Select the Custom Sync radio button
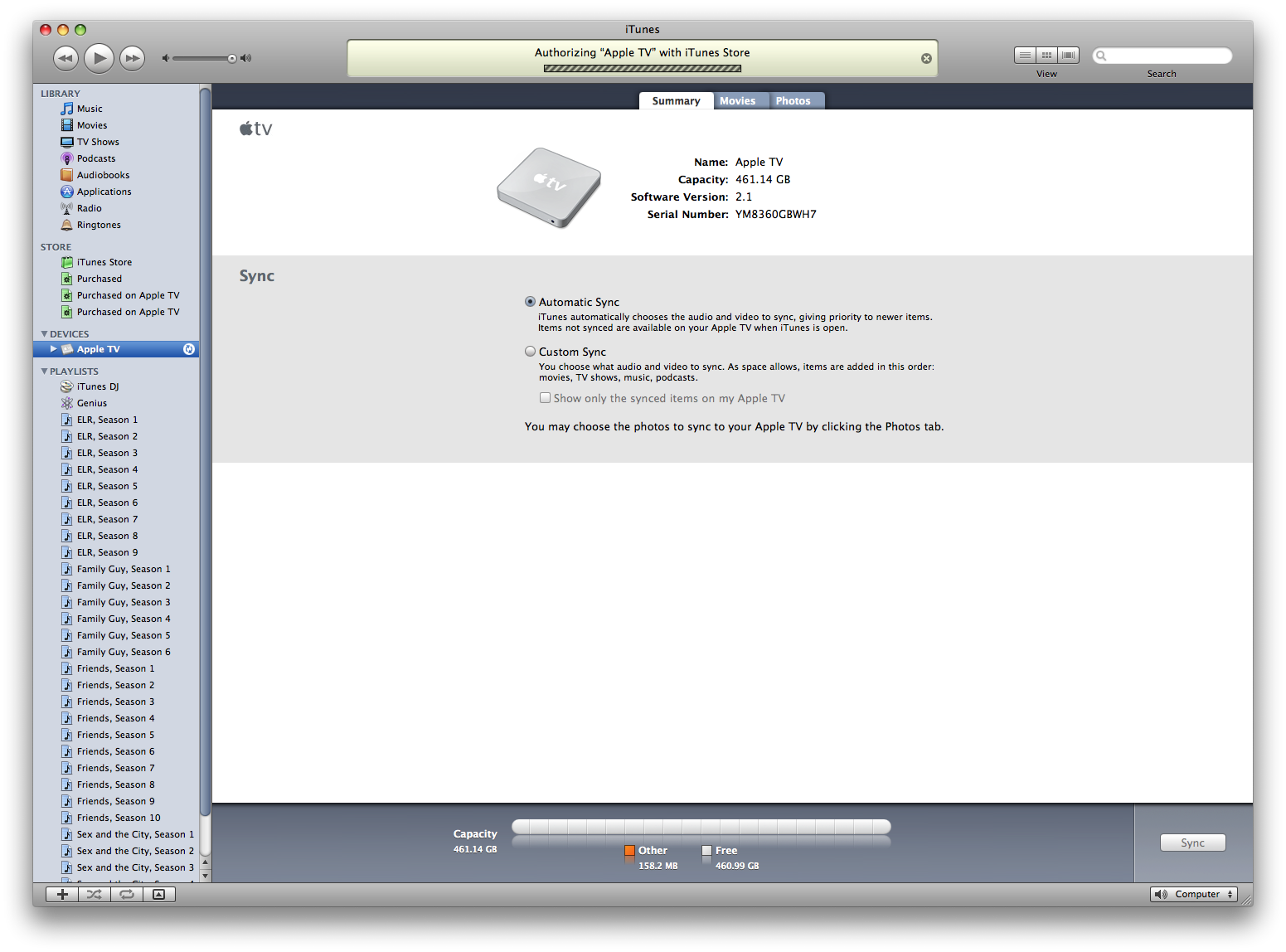Image resolution: width=1286 pixels, height=952 pixels. pos(530,352)
